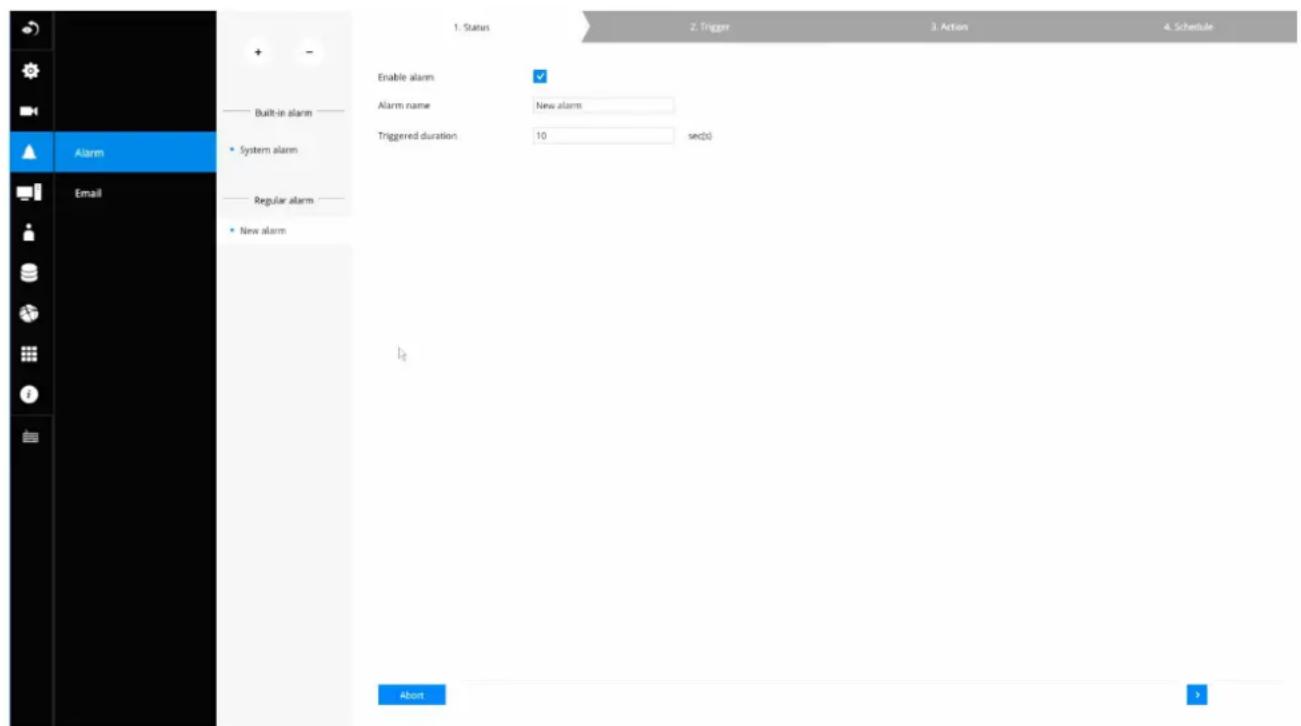Open the camera section icon
Image resolution: width=1301 pixels, height=726 pixels.
(x=30, y=111)
